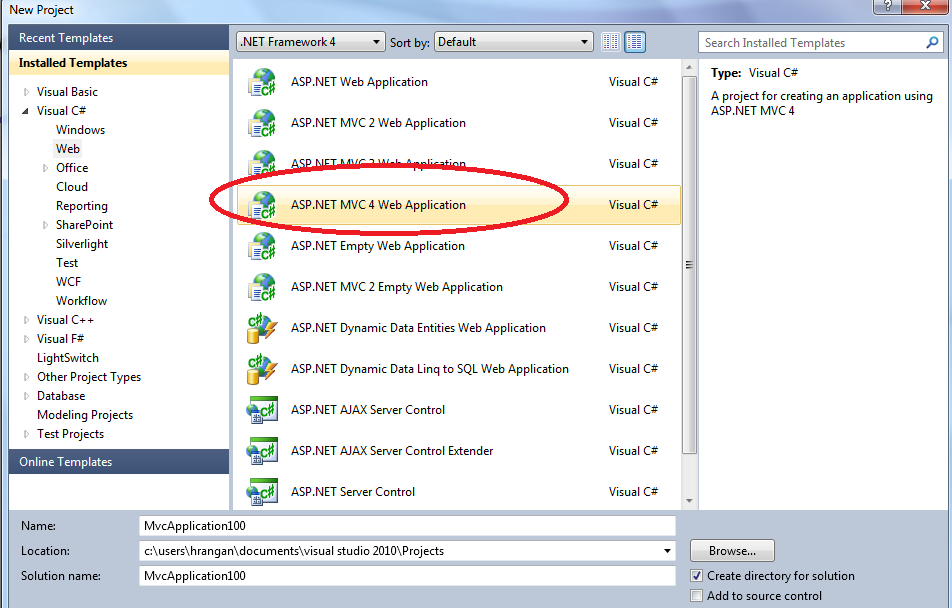The width and height of the screenshot is (952, 608).
Task: Select ASP.NET Empty Web Application name
Action: click(378, 246)
